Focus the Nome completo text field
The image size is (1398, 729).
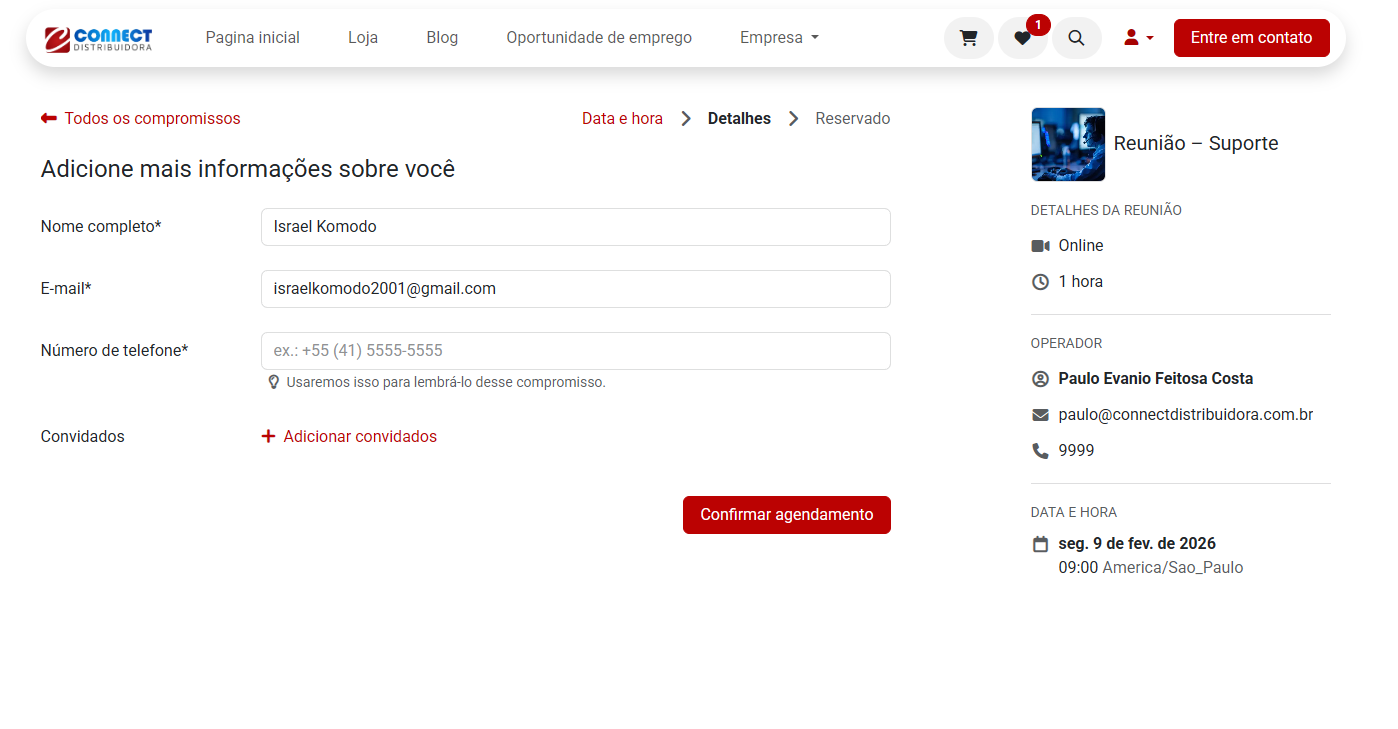pyautogui.click(x=575, y=227)
